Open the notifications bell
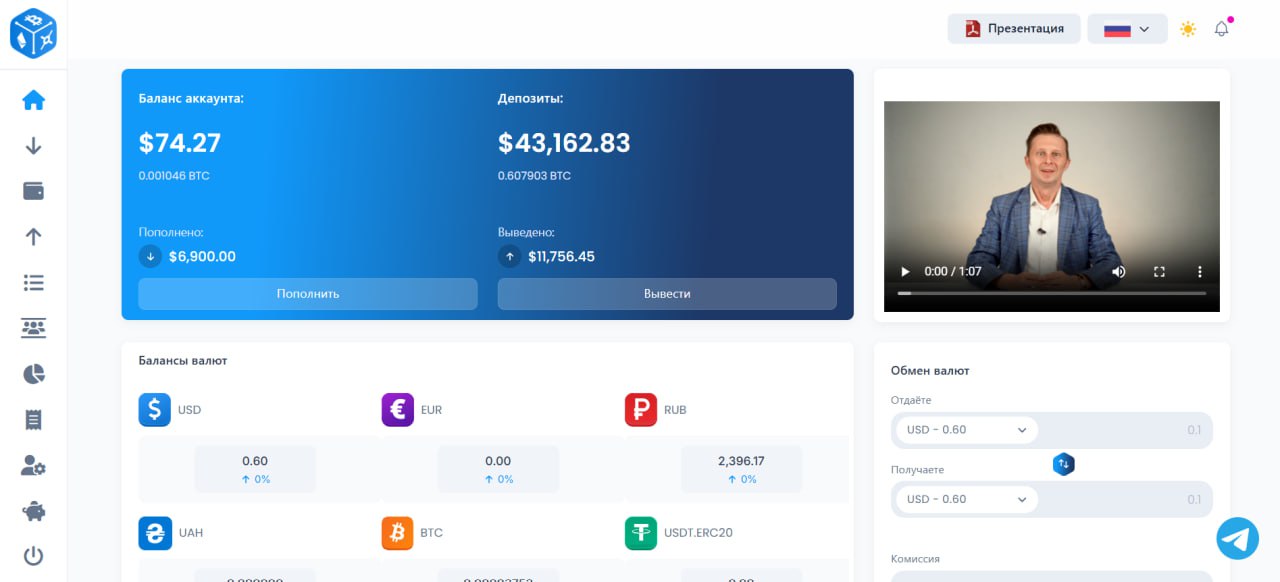1280x582 pixels. (x=1221, y=29)
